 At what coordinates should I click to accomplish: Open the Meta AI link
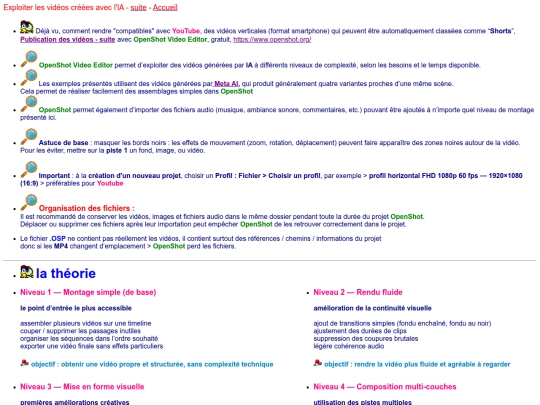click(x=226, y=83)
